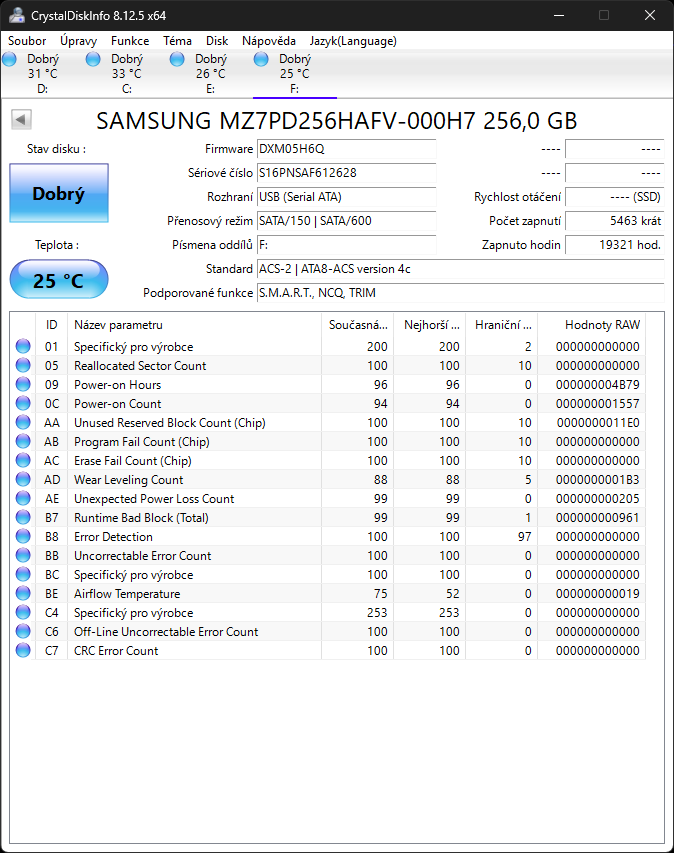Click the Dobrý health status button
This screenshot has width=674, height=853.
[59, 193]
